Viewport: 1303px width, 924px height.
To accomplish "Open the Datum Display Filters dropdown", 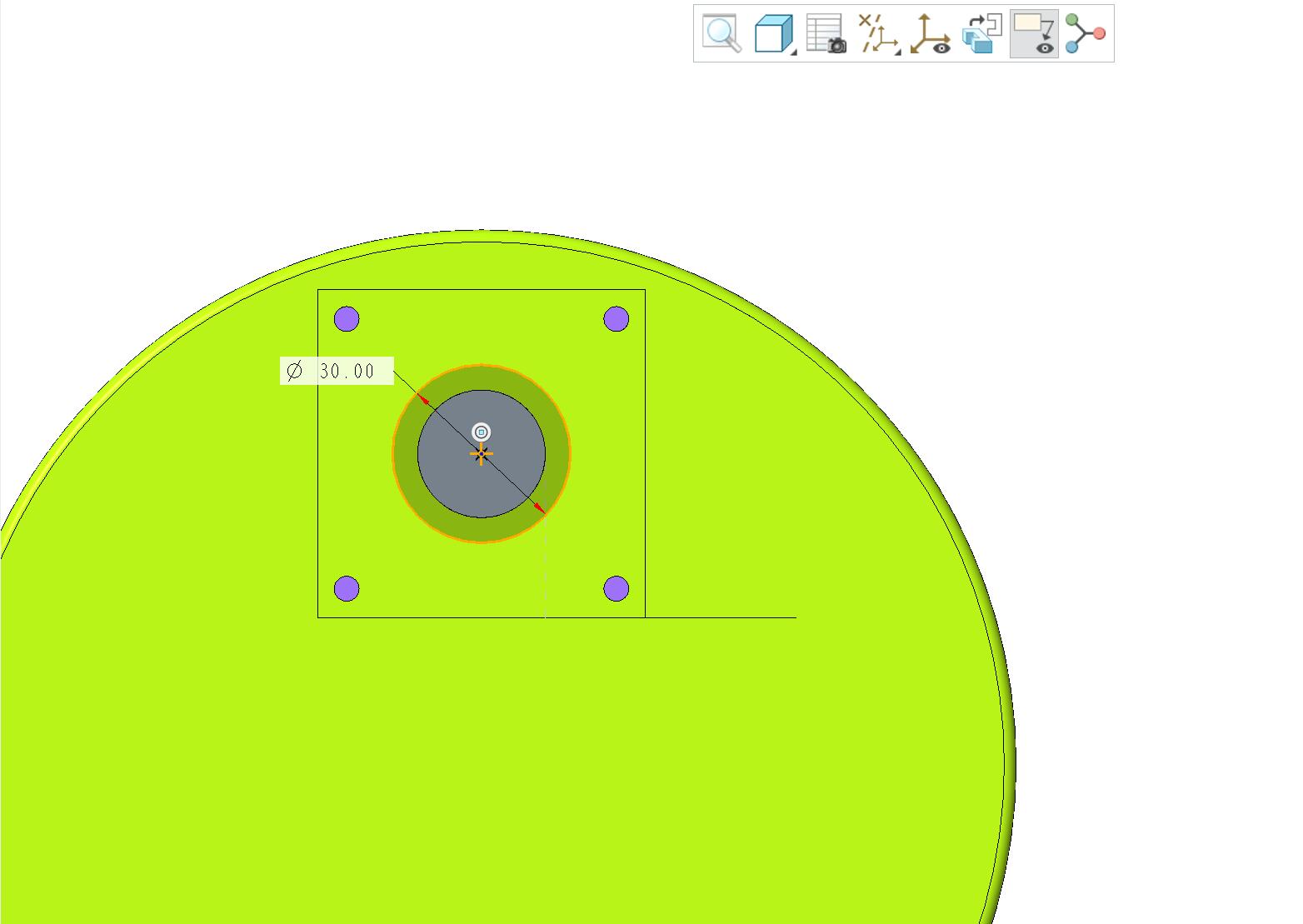I will click(x=879, y=33).
